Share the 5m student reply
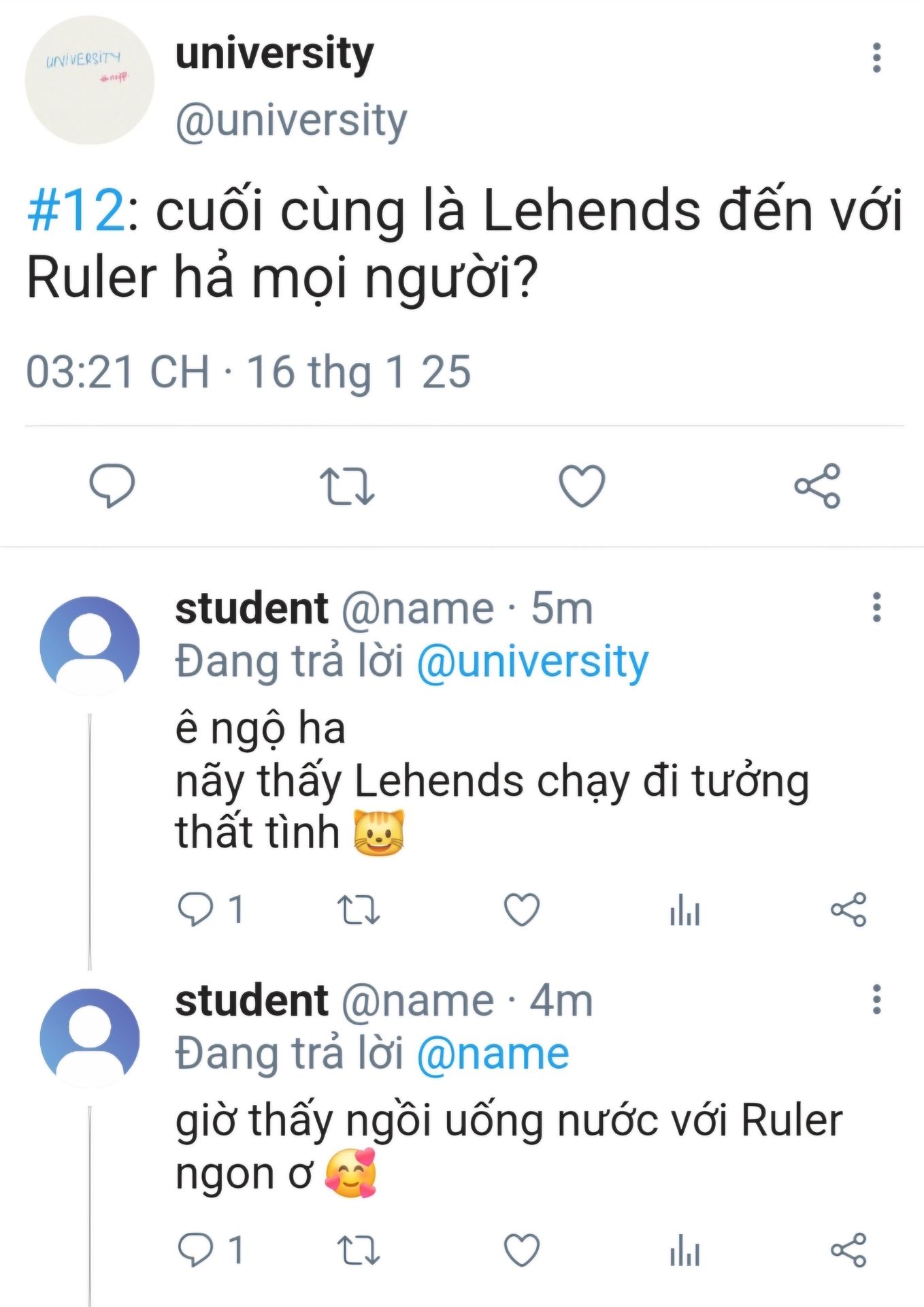Screen dimensions: 924x1307 848,909
